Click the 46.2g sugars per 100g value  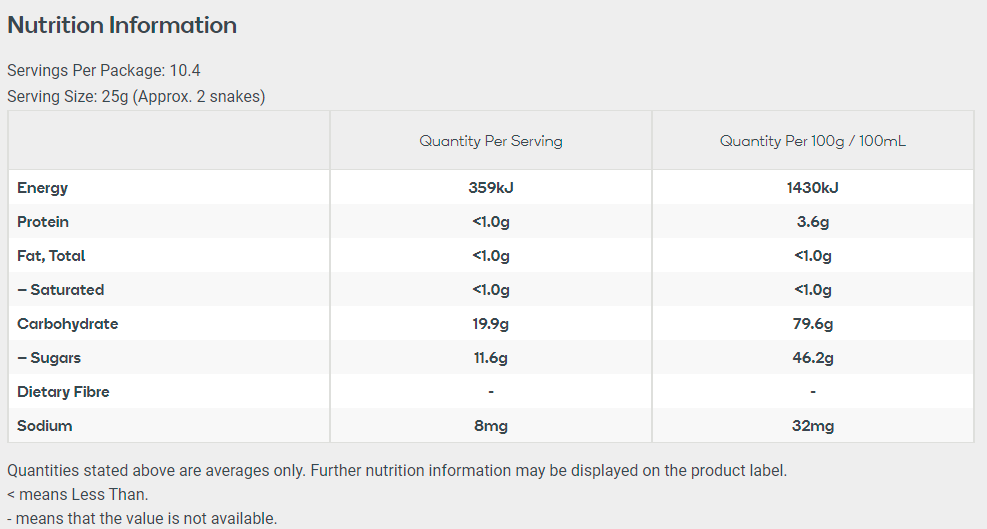coord(813,358)
